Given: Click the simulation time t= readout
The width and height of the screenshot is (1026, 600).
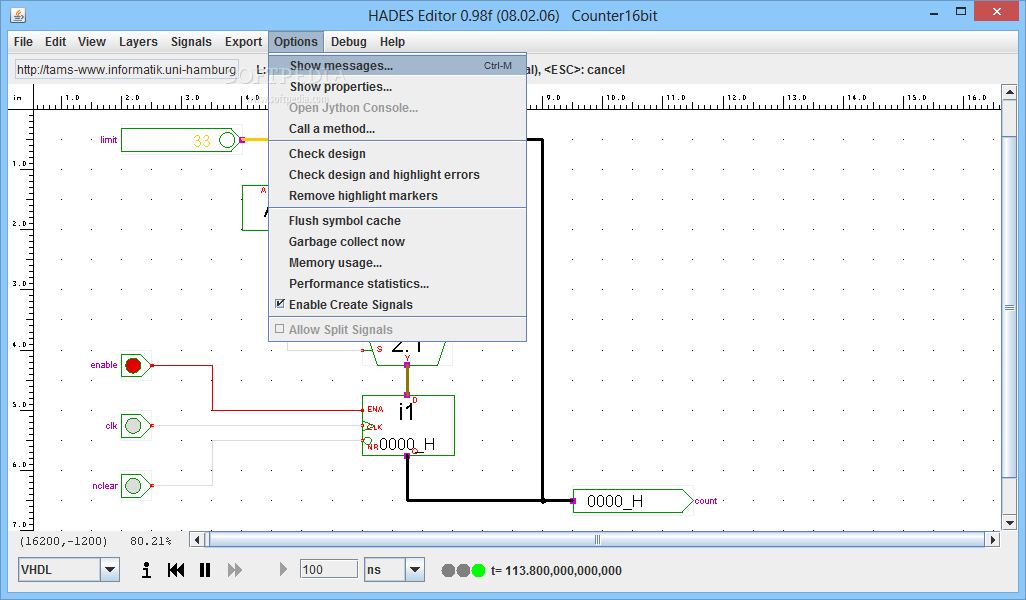Looking at the screenshot, I should click(x=556, y=571).
